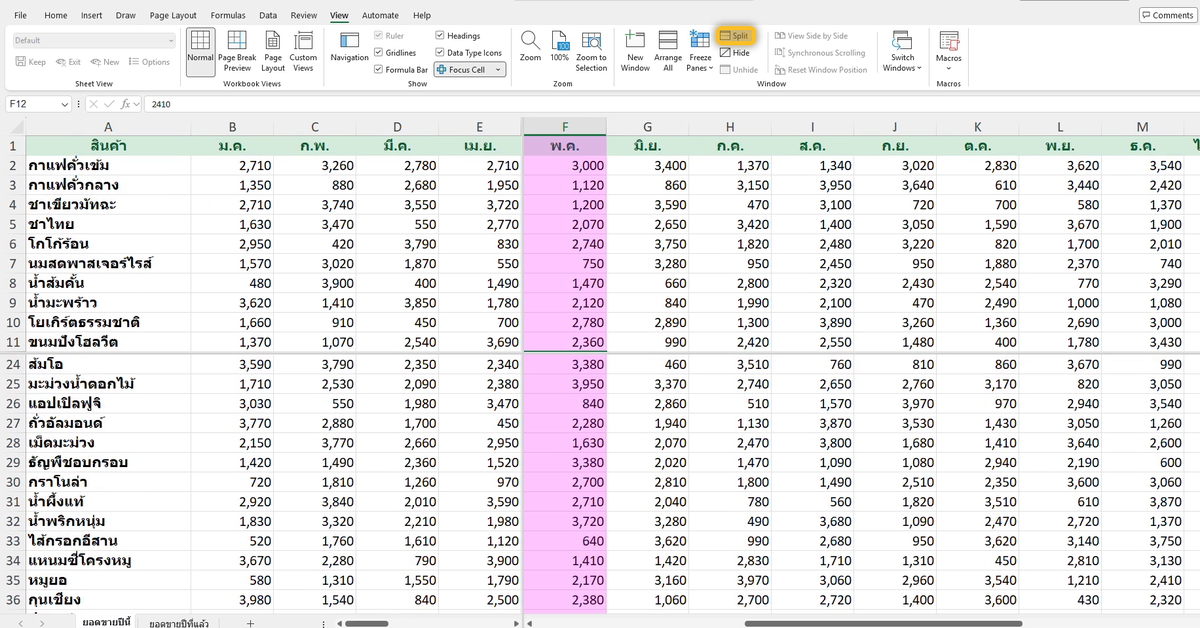Open the Comments pane button
This screenshot has width=1200, height=628.
1167,15
